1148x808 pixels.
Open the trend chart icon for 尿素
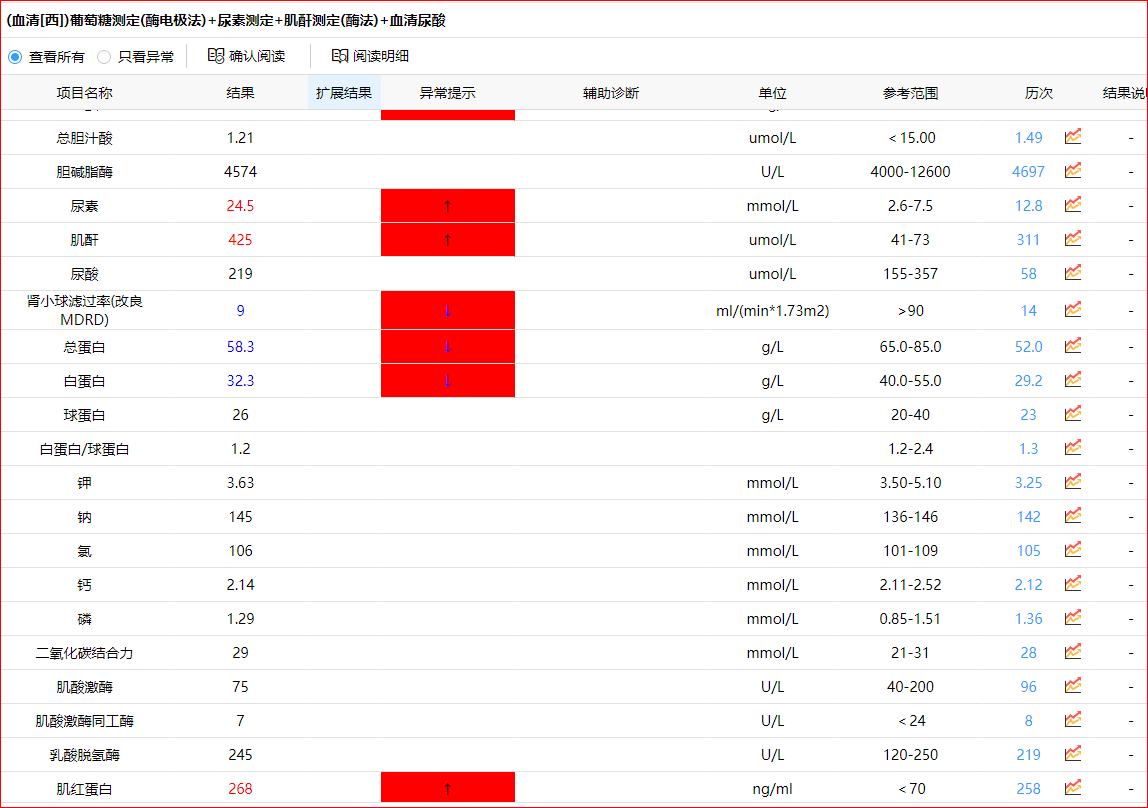[x=1073, y=205]
